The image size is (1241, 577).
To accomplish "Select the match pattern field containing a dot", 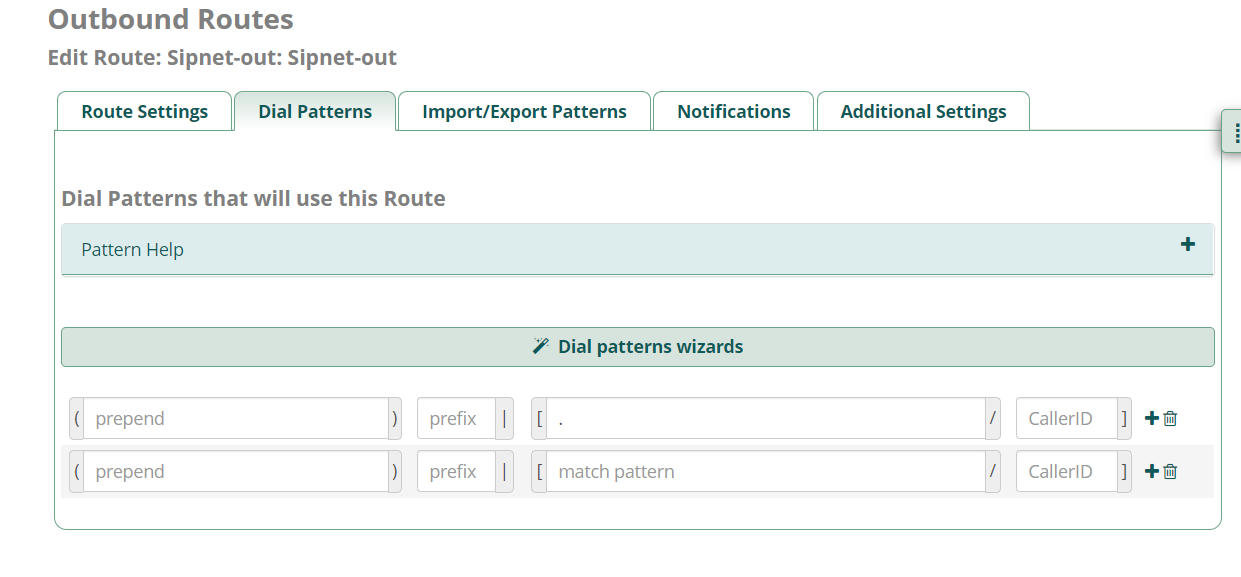I will [x=766, y=419].
